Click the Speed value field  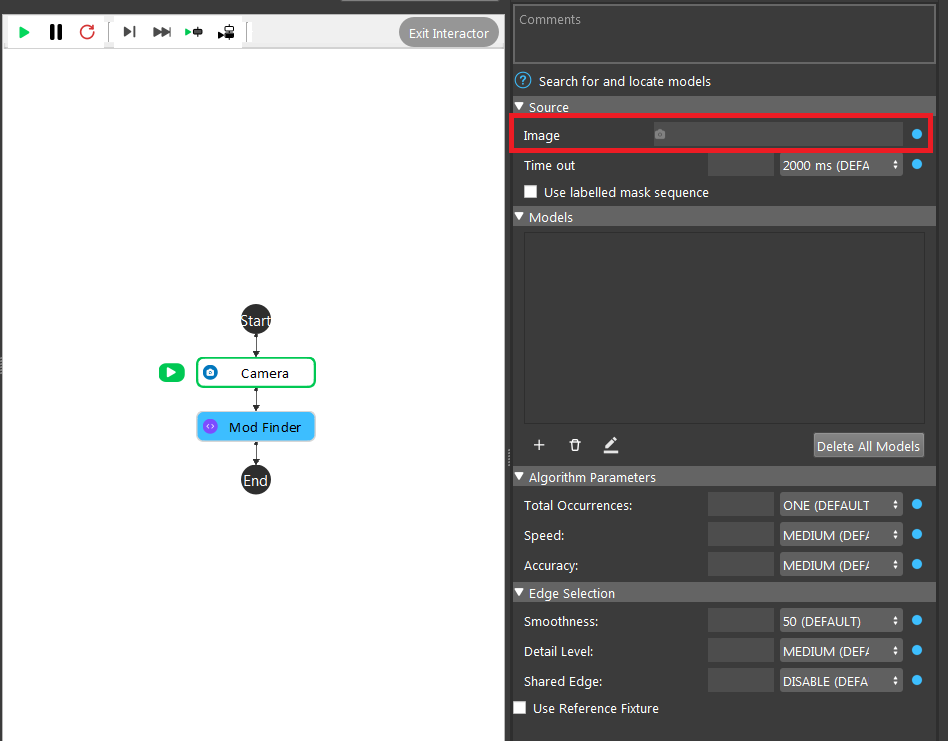tap(741, 535)
